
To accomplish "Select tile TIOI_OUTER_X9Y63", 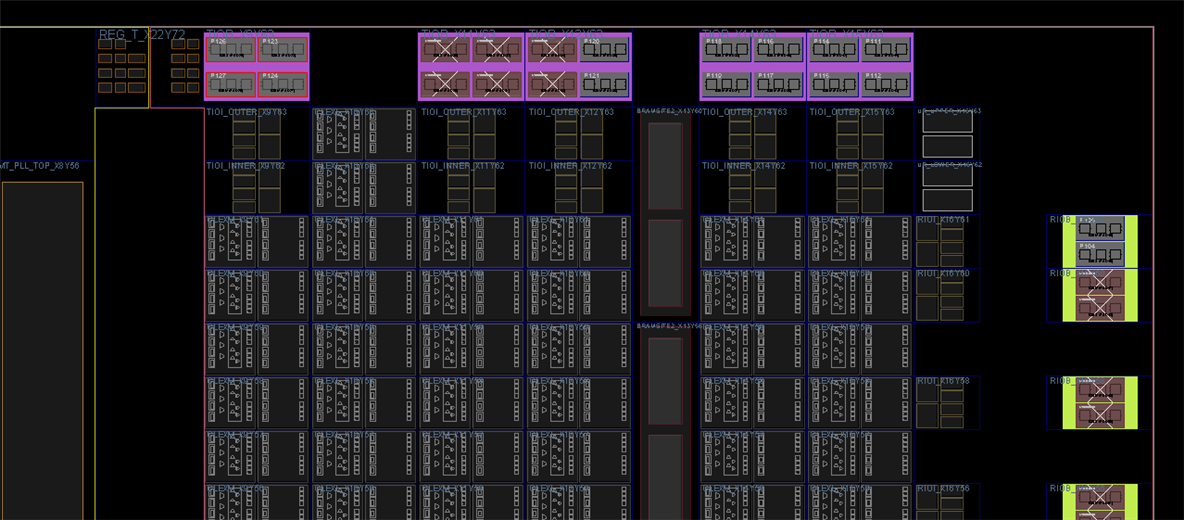I will coord(257,134).
